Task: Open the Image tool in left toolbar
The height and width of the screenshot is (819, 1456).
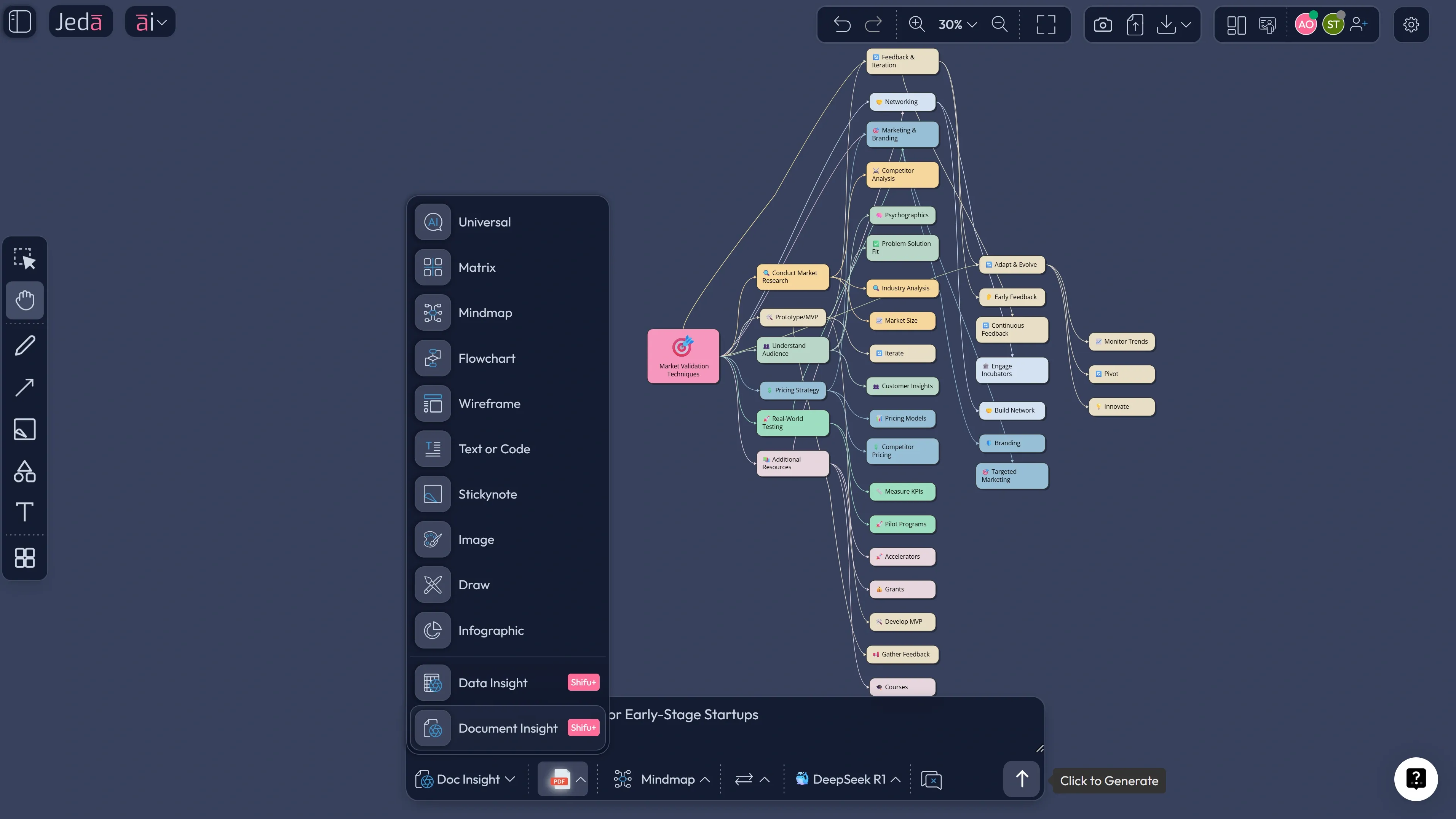Action: (x=24, y=429)
